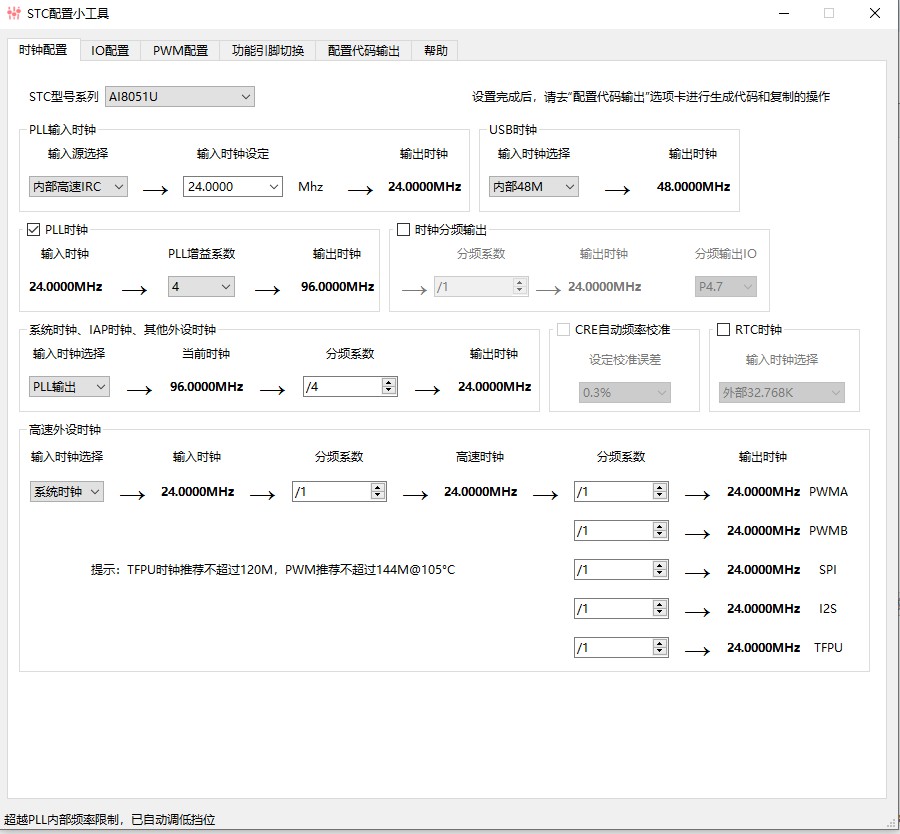Increase the TFPU divider spinner value
Viewport: 900px width, 834px height.
pos(659,643)
